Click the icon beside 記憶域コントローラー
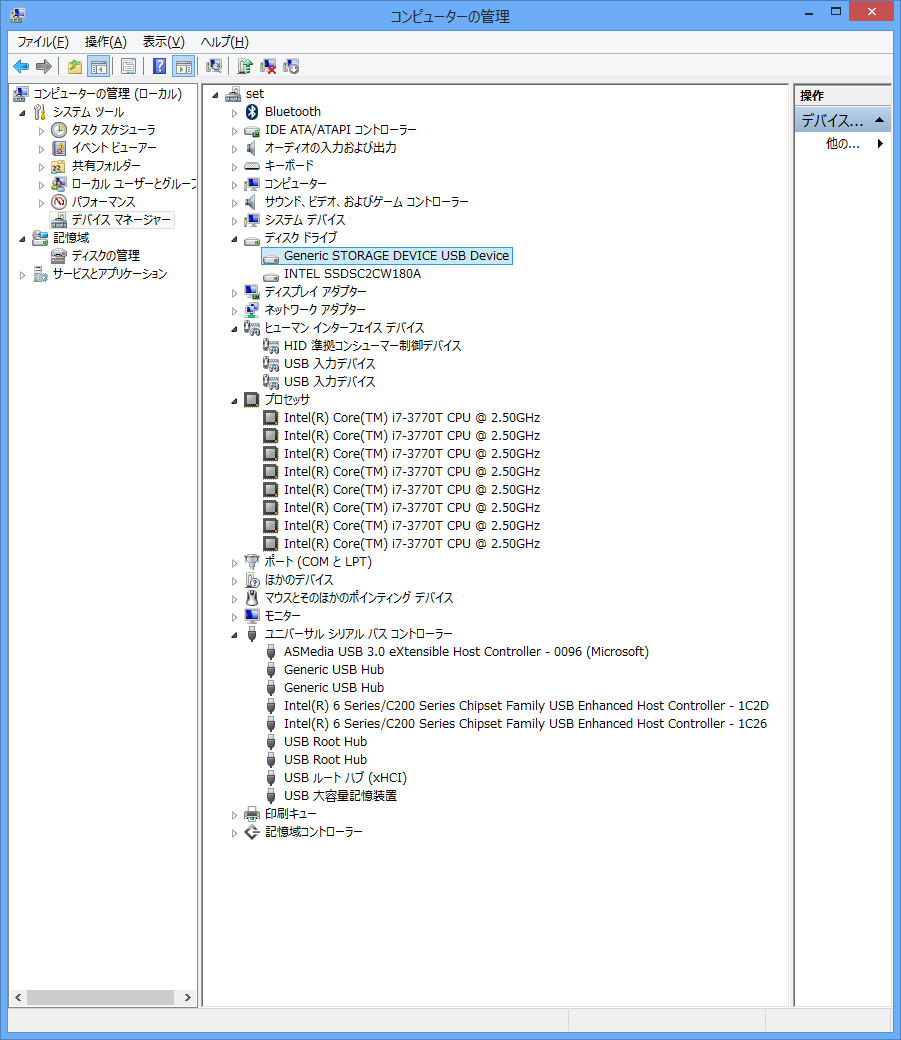The width and height of the screenshot is (901, 1040). pyautogui.click(x=252, y=832)
